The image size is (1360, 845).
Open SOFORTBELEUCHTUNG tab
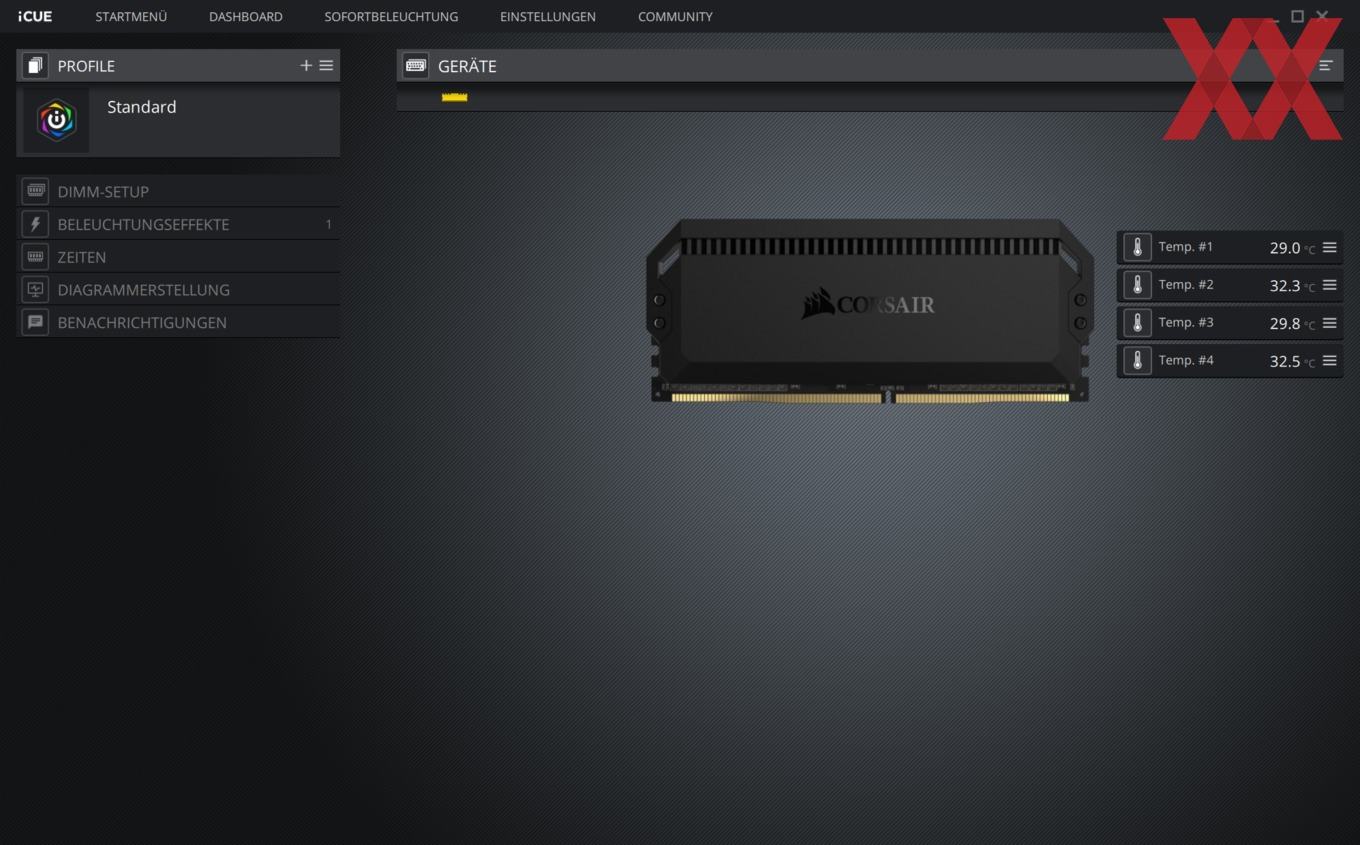point(391,17)
